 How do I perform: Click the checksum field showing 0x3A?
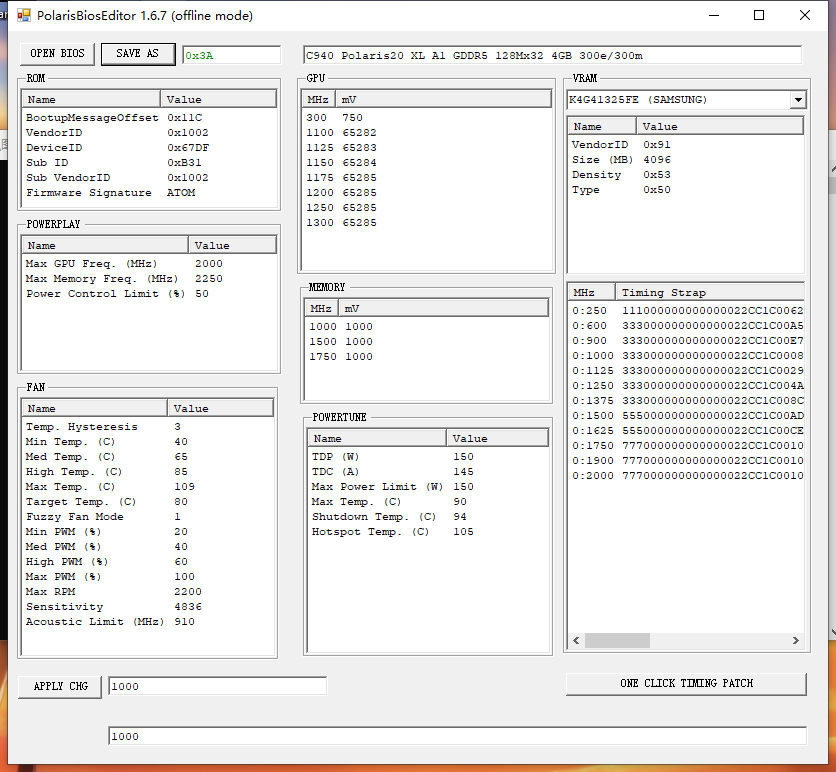[x=231, y=55]
